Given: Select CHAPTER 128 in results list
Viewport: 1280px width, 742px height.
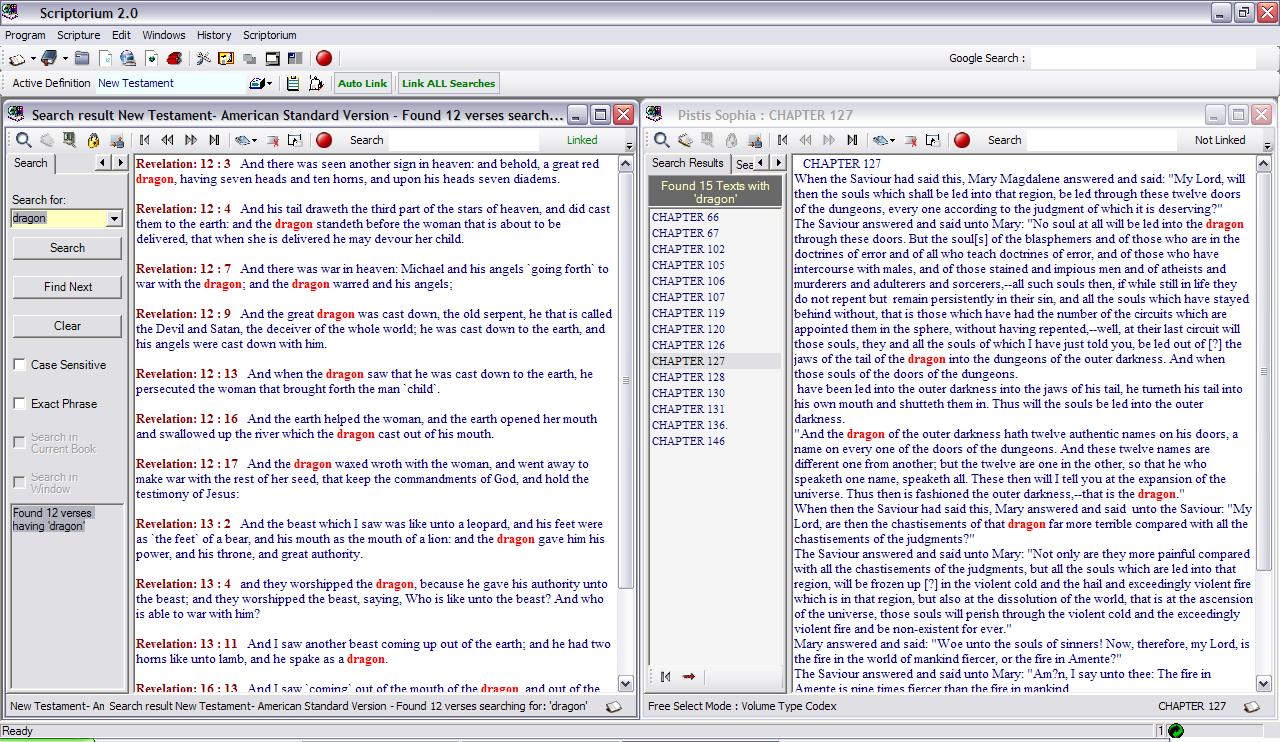Looking at the screenshot, I should point(688,377).
